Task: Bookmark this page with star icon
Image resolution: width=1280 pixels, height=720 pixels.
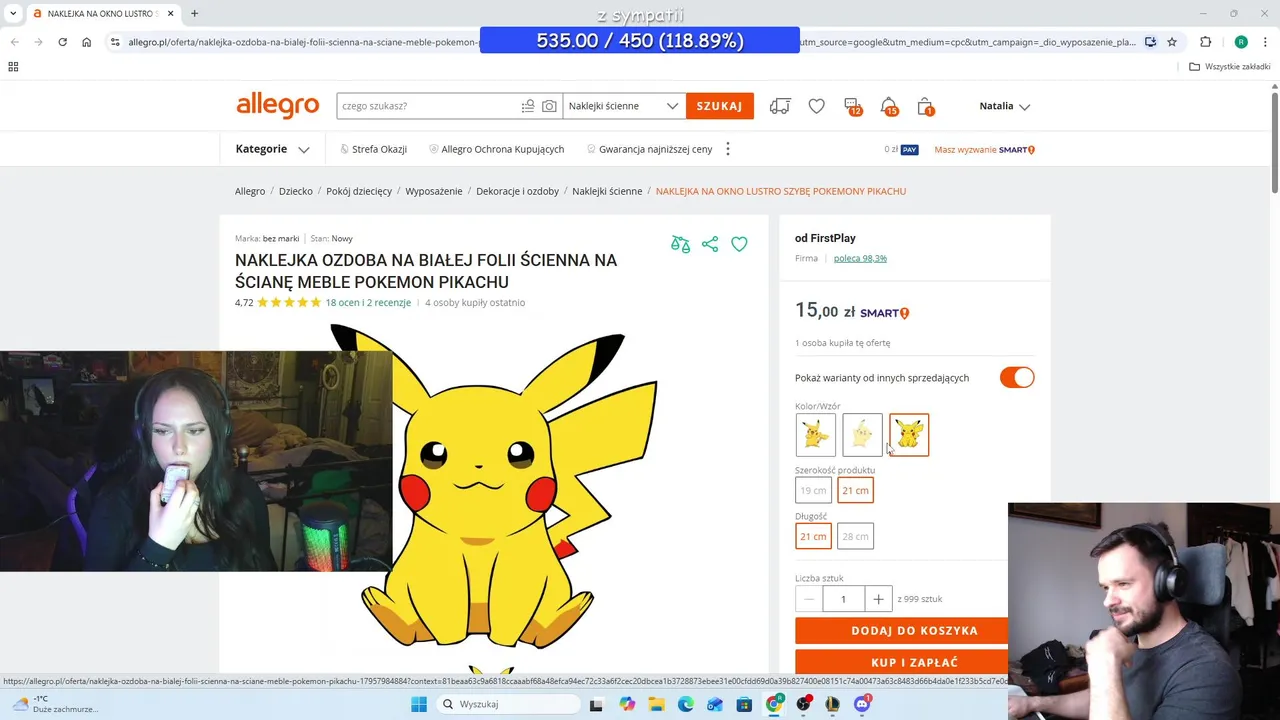Action: pyautogui.click(x=1172, y=42)
